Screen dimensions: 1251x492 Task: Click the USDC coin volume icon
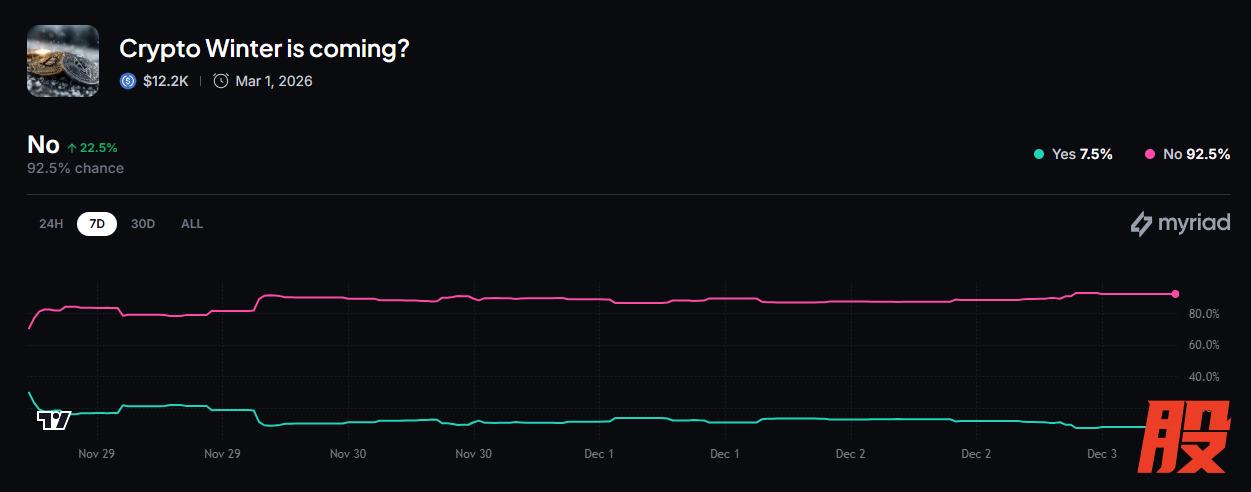[127, 81]
